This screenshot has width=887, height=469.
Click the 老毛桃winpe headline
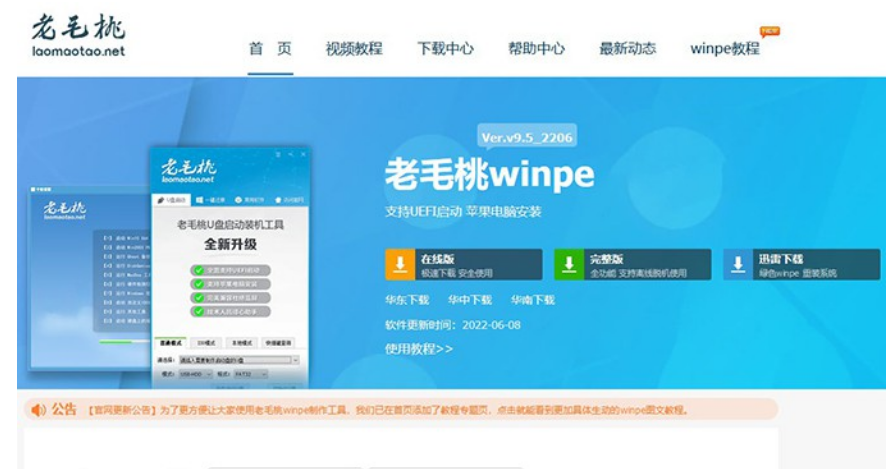490,174
